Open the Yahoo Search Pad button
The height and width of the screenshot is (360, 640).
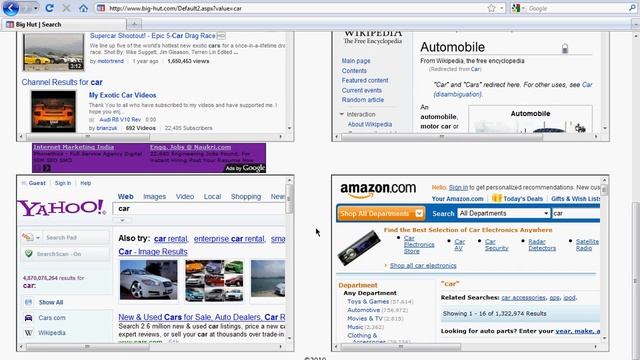(65, 238)
